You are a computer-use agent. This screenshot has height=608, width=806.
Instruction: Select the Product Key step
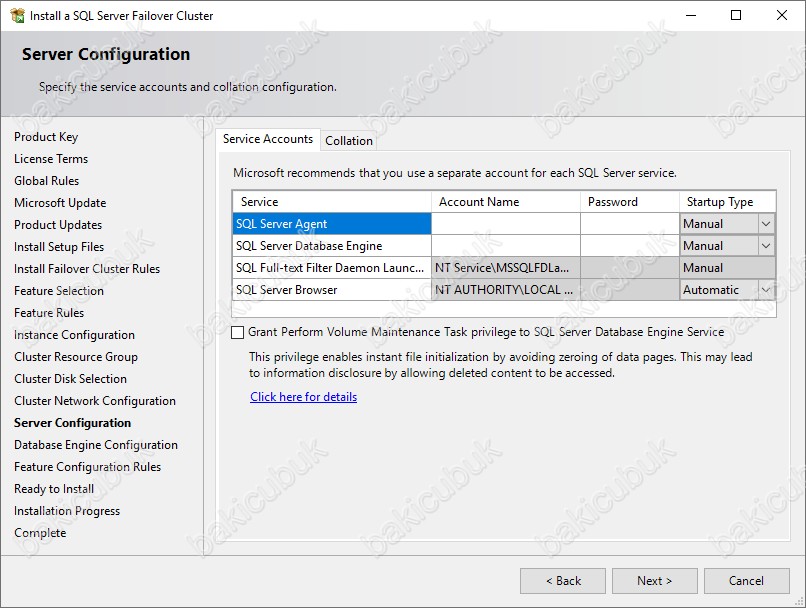(46, 137)
